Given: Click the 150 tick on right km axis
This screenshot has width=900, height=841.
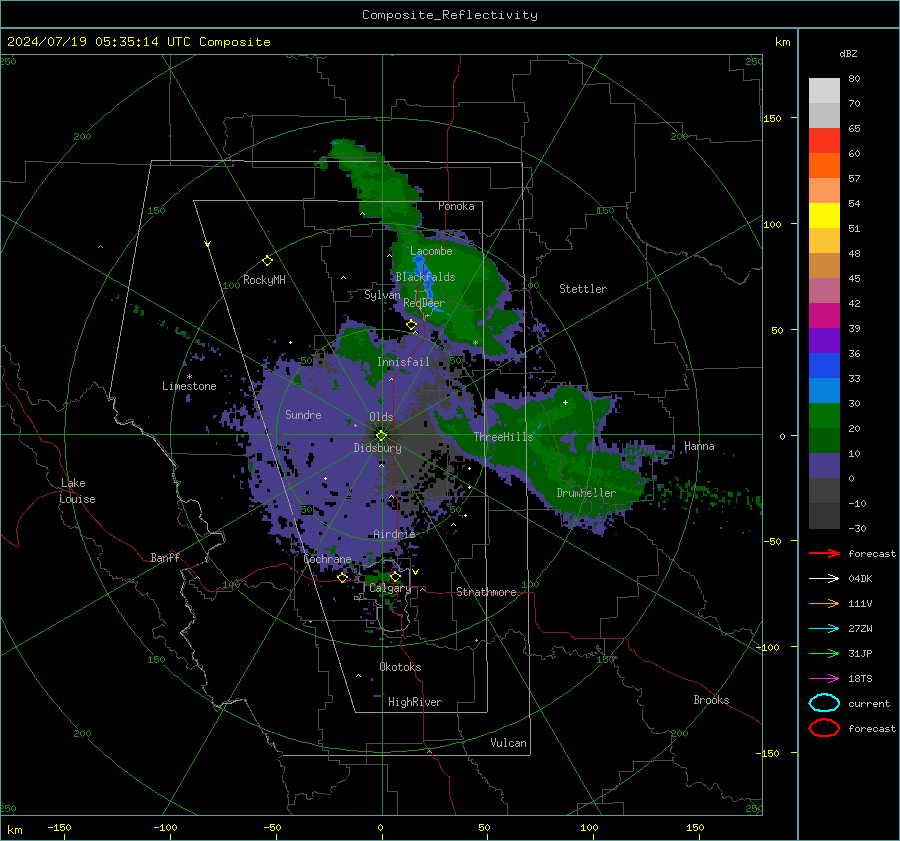Looking at the screenshot, I should click(x=773, y=118).
